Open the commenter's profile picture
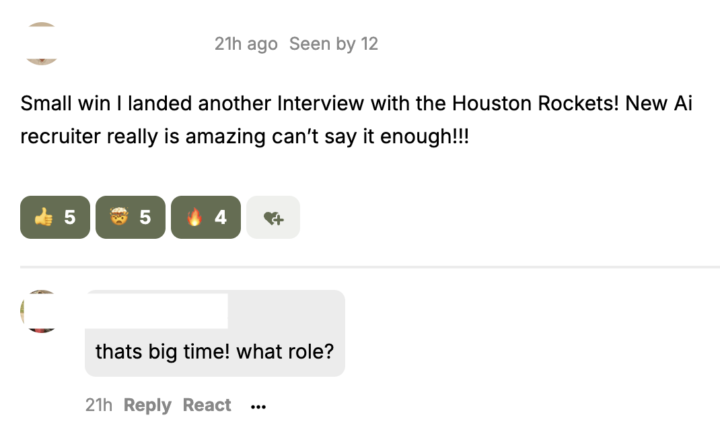This screenshot has width=720, height=444. [x=40, y=311]
